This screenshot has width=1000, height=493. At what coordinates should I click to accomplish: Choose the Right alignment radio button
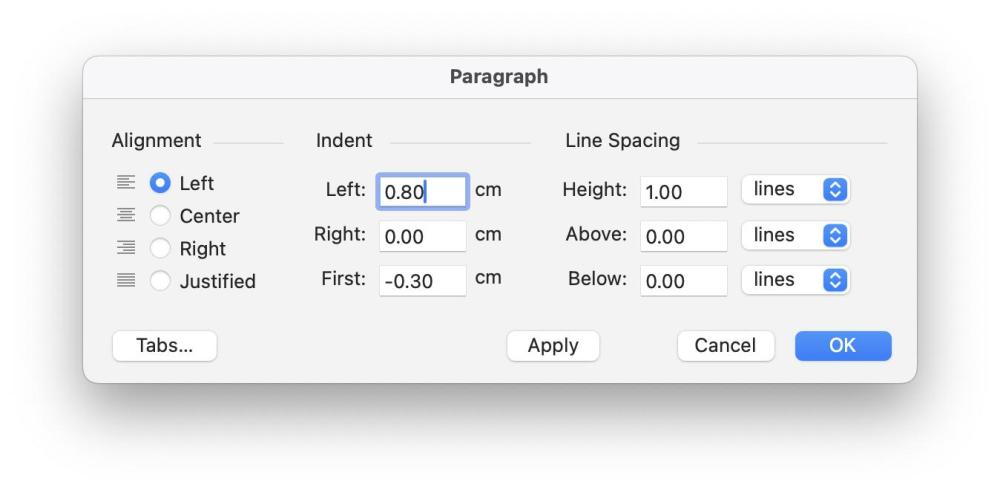160,249
